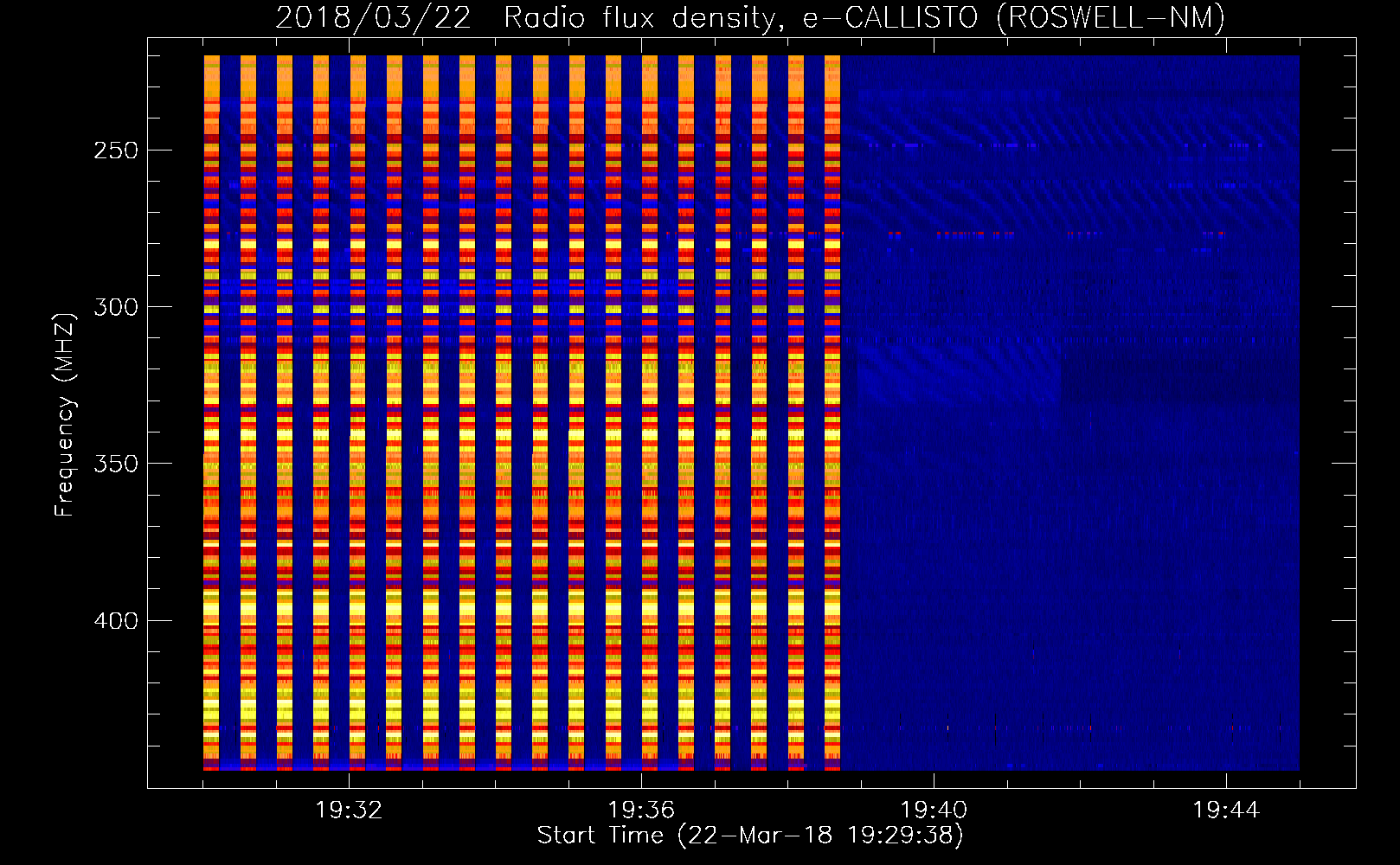This screenshot has width=1400, height=865.
Task: Click the 'e-CALLISTO (ROSWELL-NM)' station label
Action: 1014,18
